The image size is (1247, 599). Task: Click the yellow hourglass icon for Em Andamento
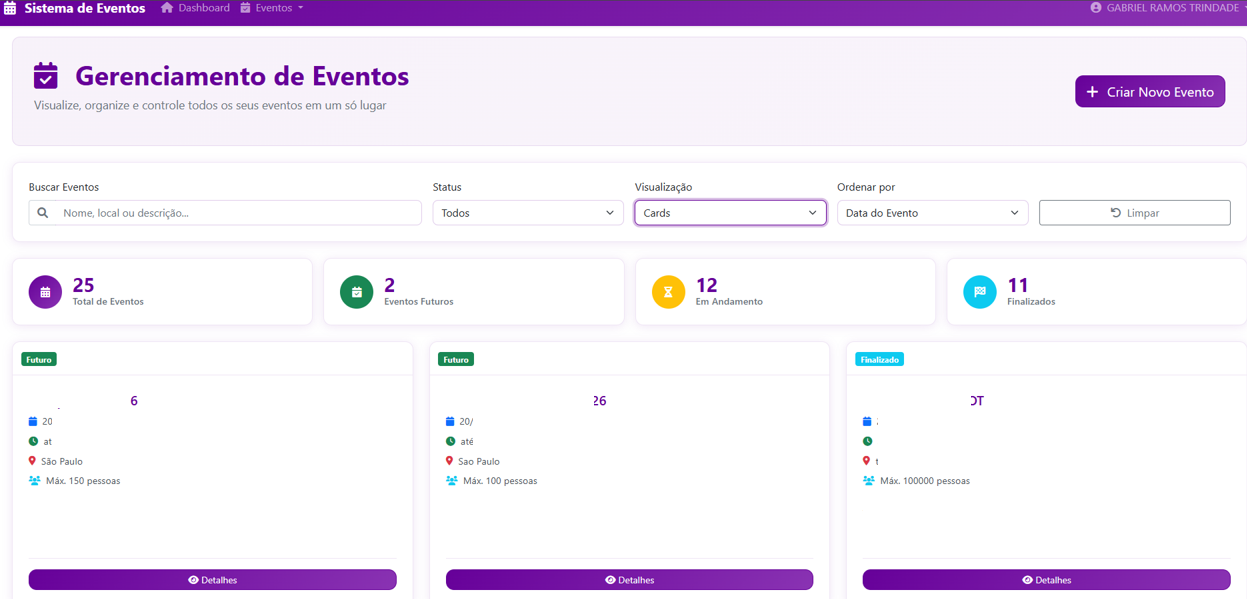(668, 291)
